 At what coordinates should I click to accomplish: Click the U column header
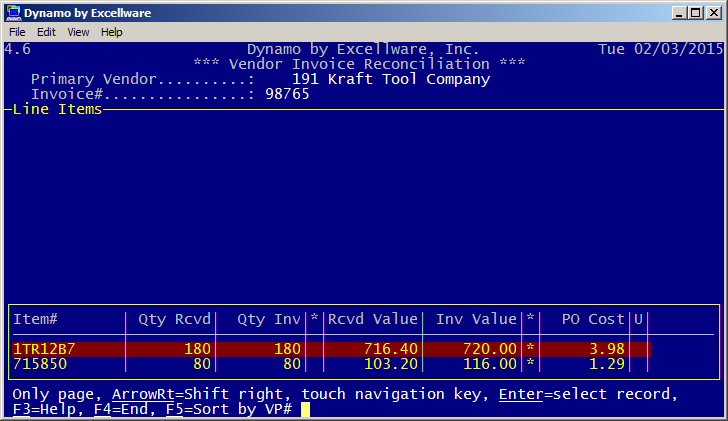pyautogui.click(x=638, y=319)
